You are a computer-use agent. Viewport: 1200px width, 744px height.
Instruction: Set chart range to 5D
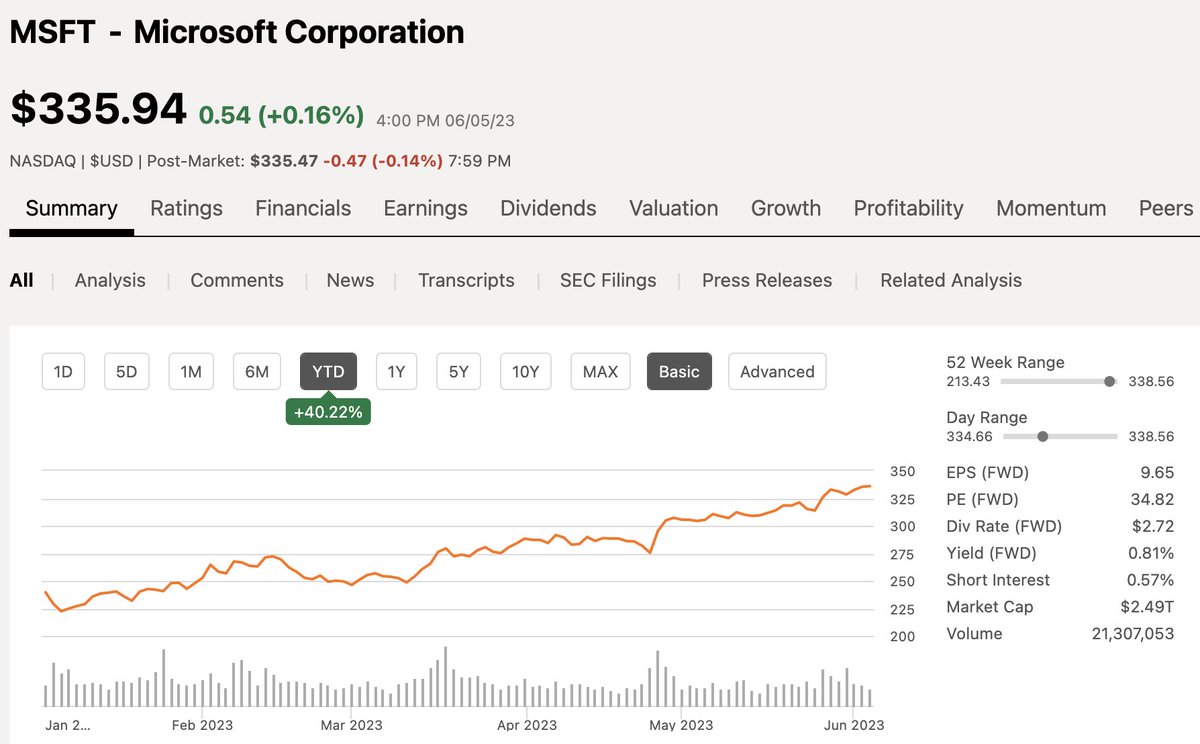(x=126, y=371)
